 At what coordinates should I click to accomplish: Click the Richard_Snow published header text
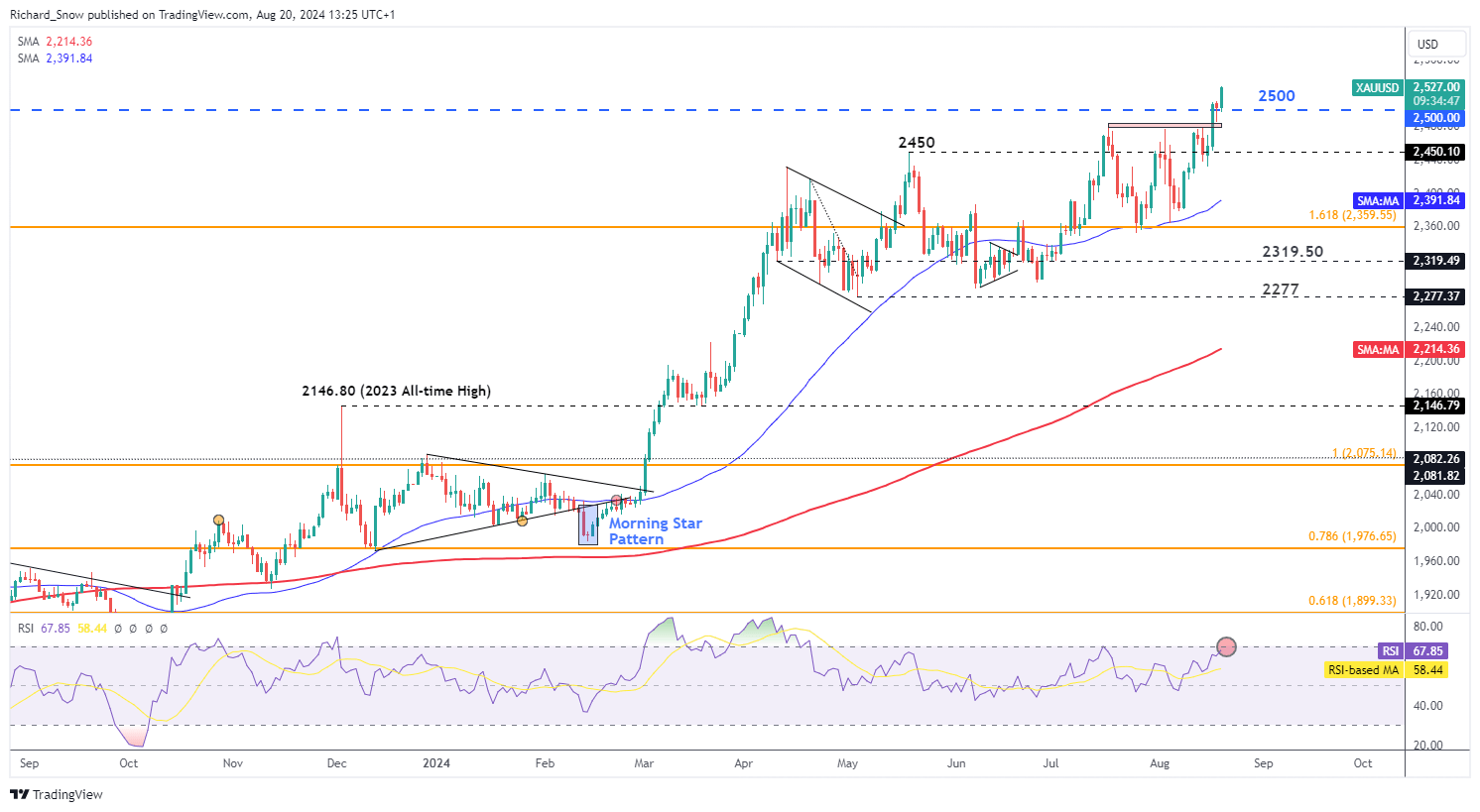click(x=202, y=15)
